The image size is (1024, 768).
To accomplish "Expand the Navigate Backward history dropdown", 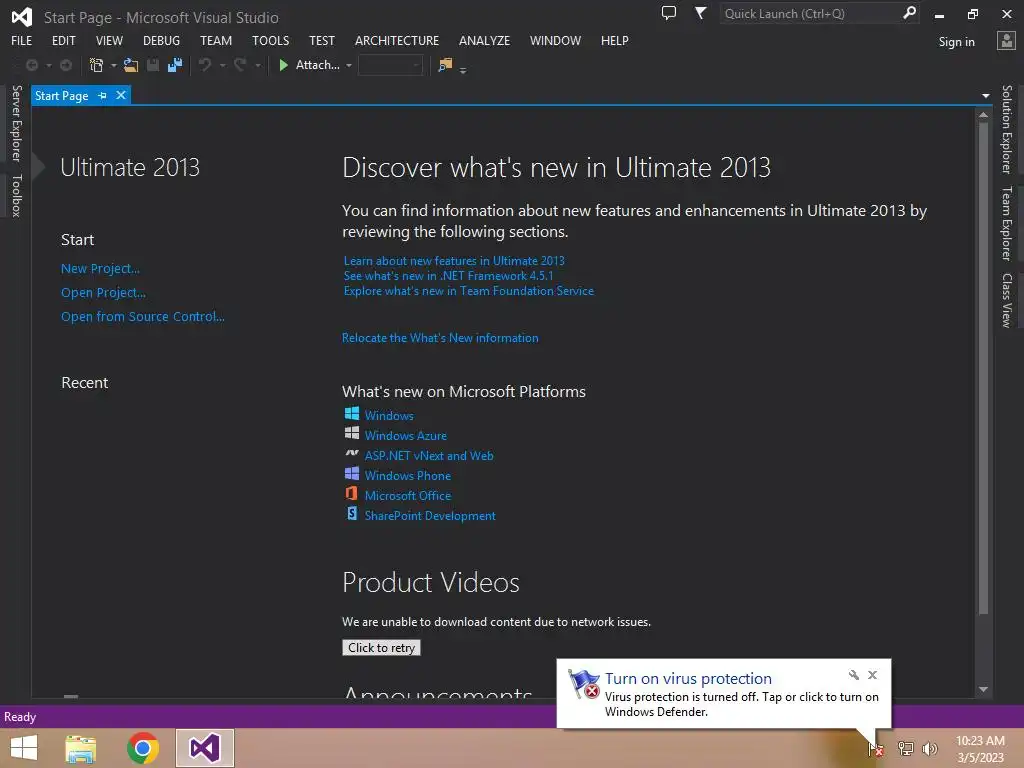I will click(x=48, y=65).
